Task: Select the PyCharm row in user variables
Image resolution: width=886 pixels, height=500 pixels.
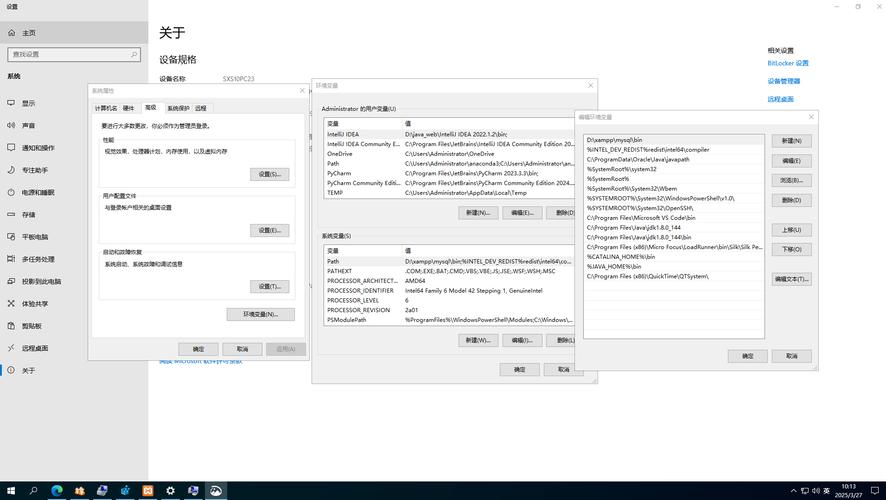Action: click(x=450, y=173)
